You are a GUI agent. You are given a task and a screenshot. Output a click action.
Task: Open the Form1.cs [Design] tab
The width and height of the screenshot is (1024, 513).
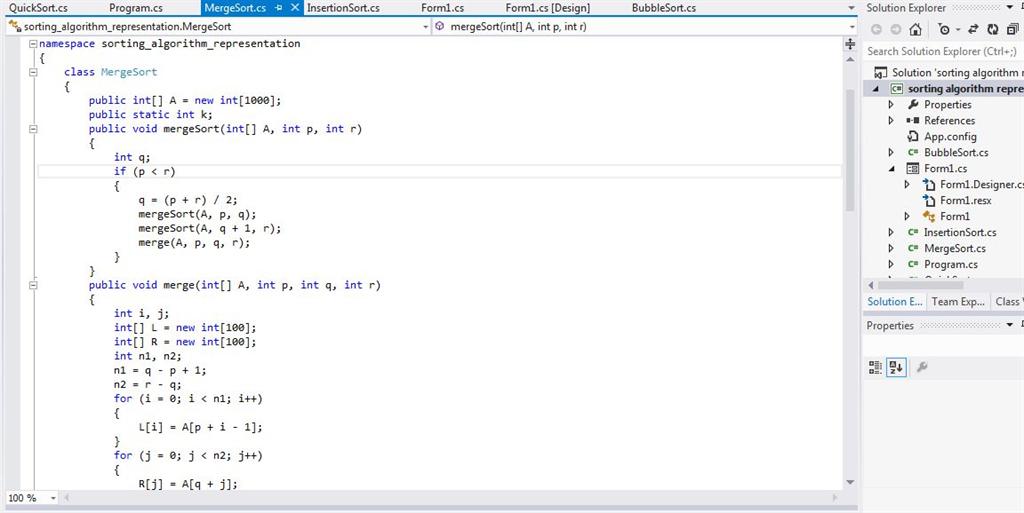pyautogui.click(x=547, y=8)
